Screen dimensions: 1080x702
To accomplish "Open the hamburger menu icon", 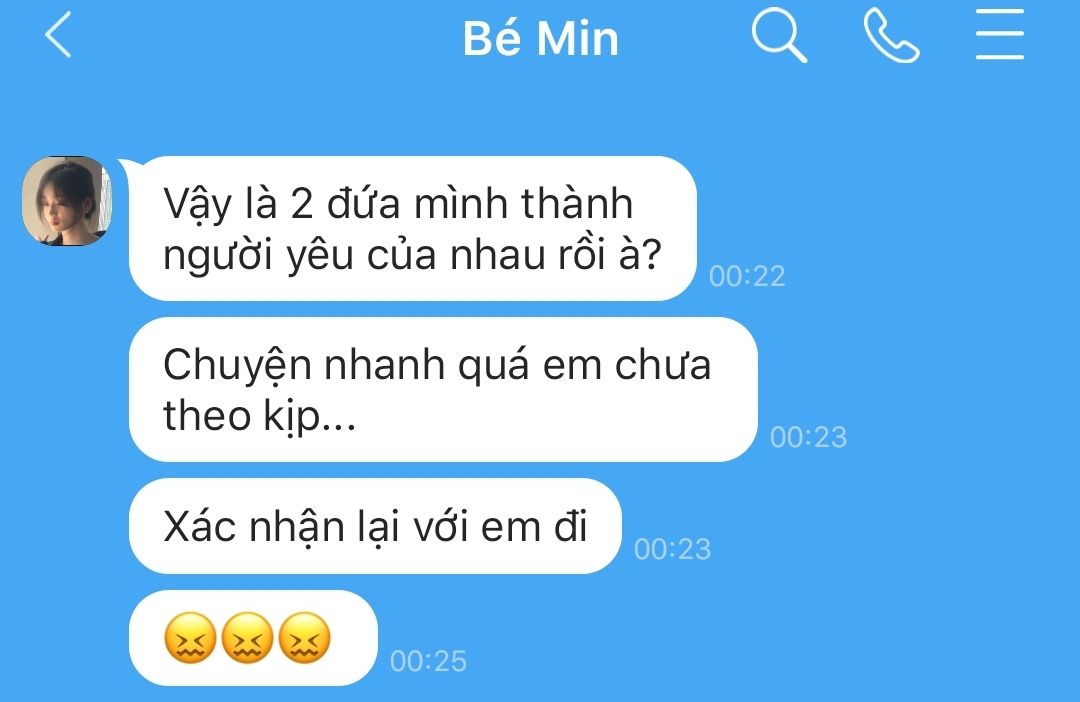I will point(999,35).
